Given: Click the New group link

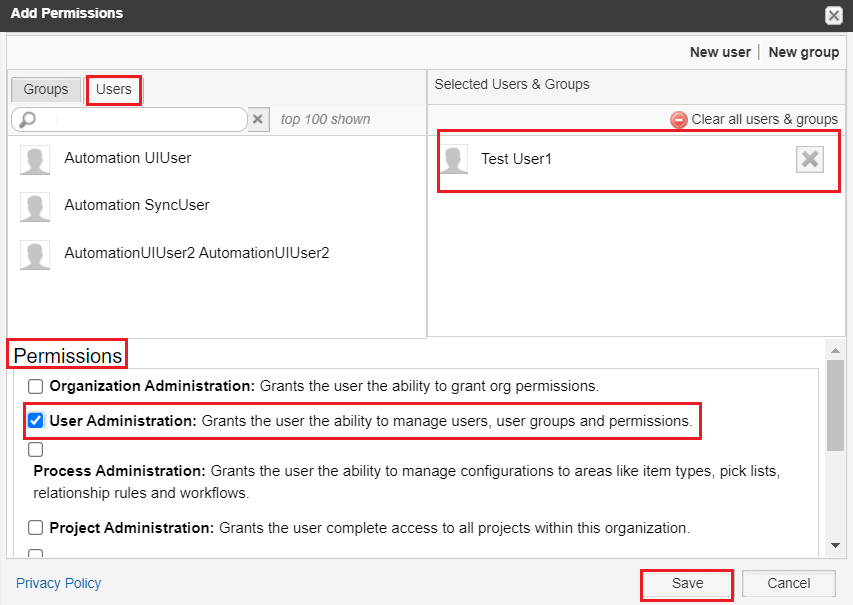Looking at the screenshot, I should coord(803,52).
